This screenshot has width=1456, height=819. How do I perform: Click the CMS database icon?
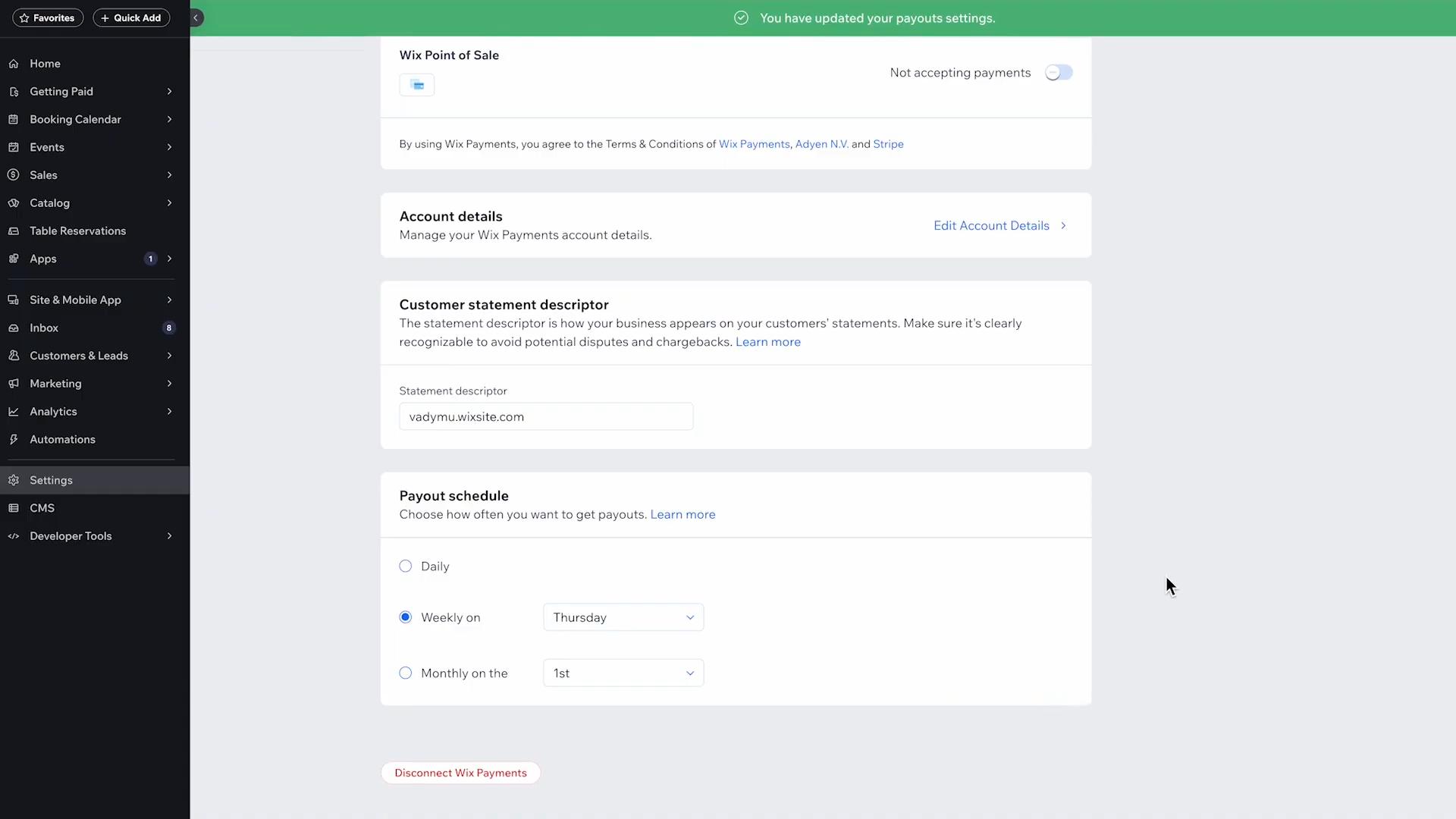coord(14,508)
